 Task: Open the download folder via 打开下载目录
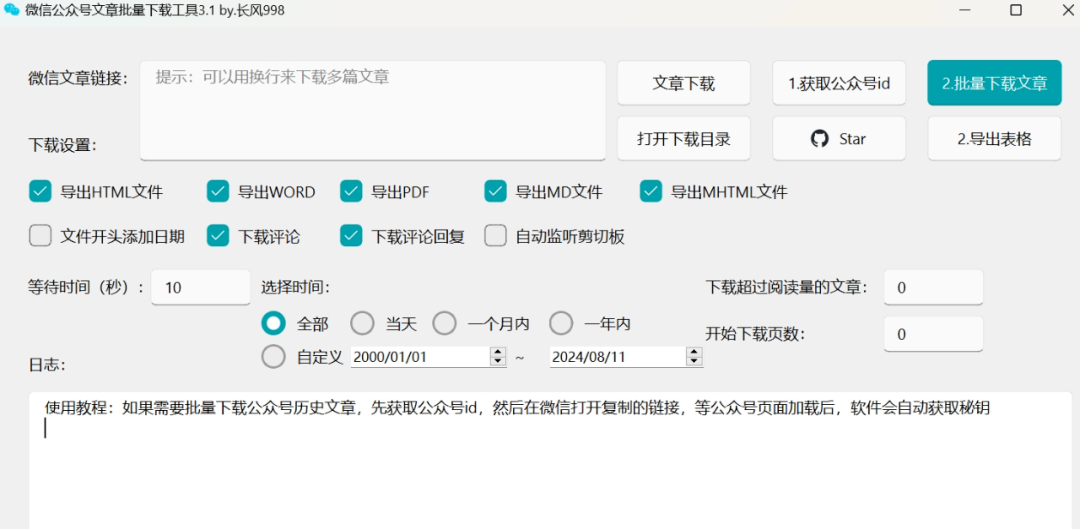click(683, 138)
